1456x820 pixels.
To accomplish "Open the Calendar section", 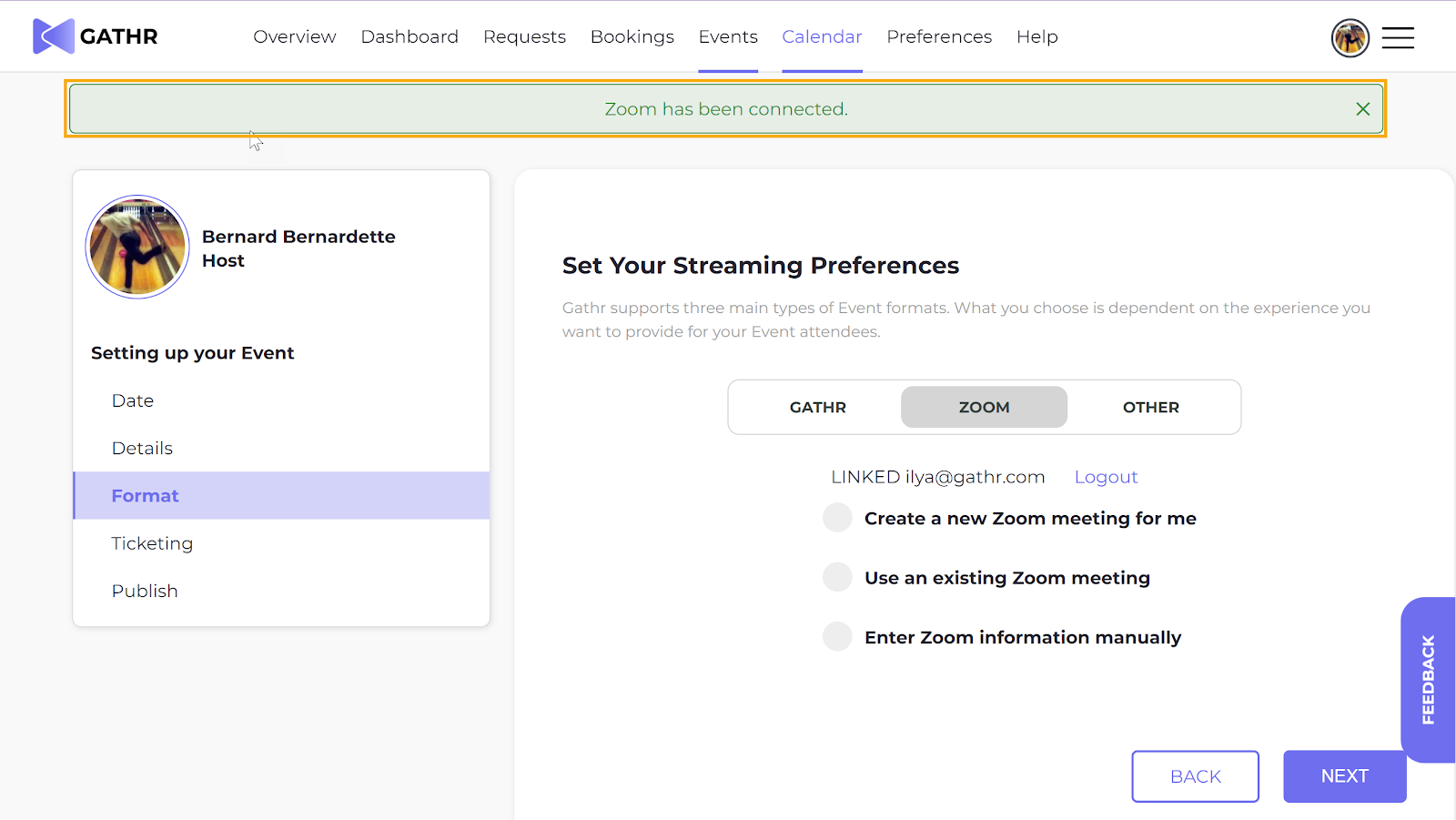I will (822, 36).
